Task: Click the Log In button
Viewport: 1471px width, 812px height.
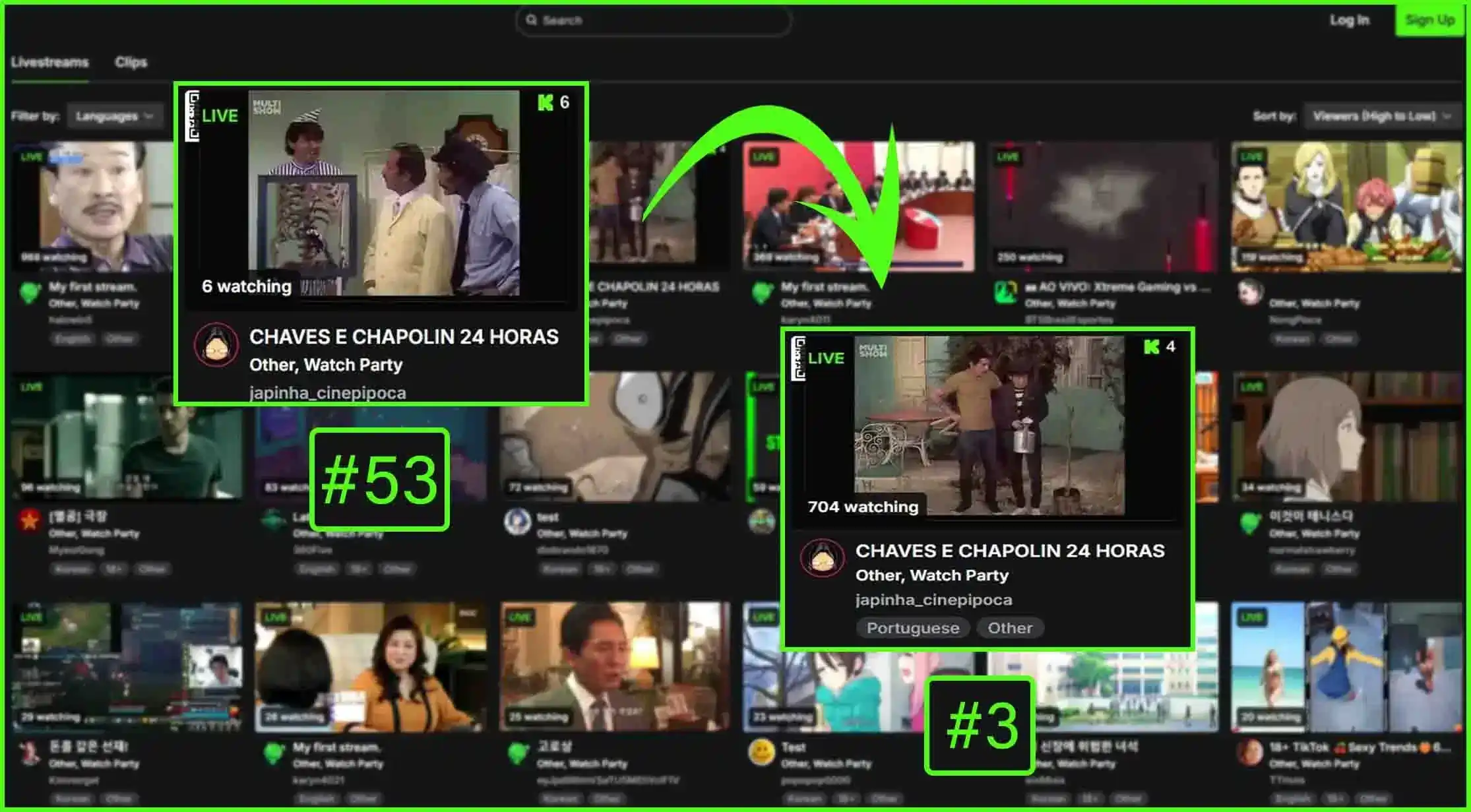Action: tap(1349, 20)
